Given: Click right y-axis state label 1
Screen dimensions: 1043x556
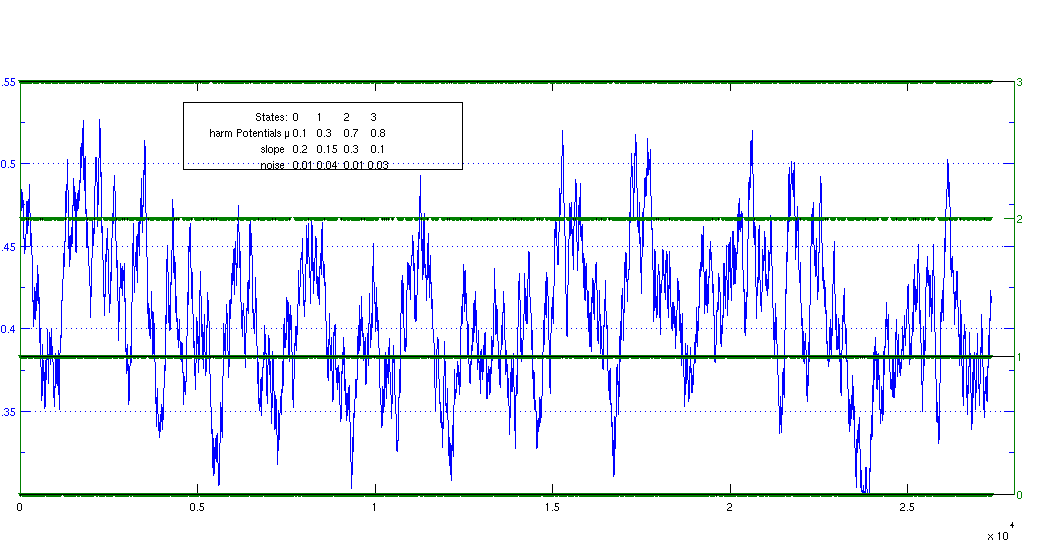Looking at the screenshot, I should tap(1017, 357).
